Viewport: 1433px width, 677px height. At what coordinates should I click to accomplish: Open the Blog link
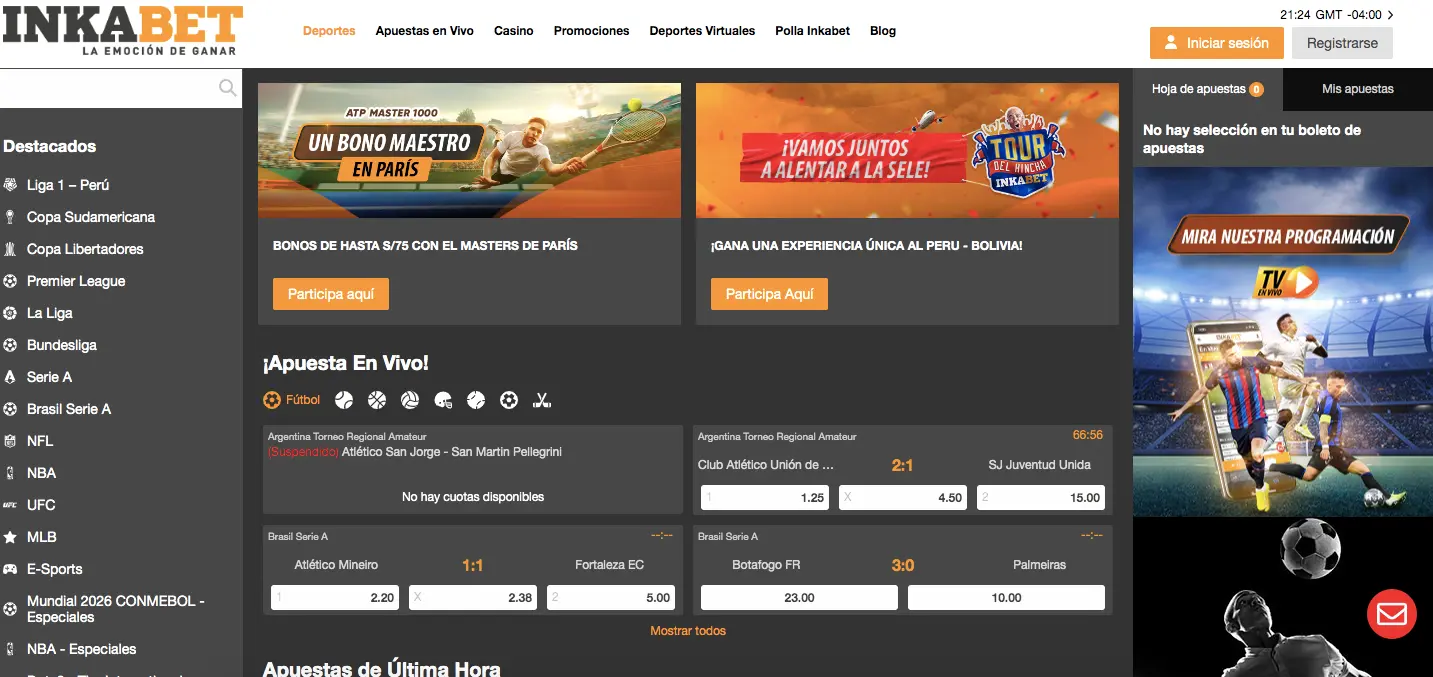point(883,31)
